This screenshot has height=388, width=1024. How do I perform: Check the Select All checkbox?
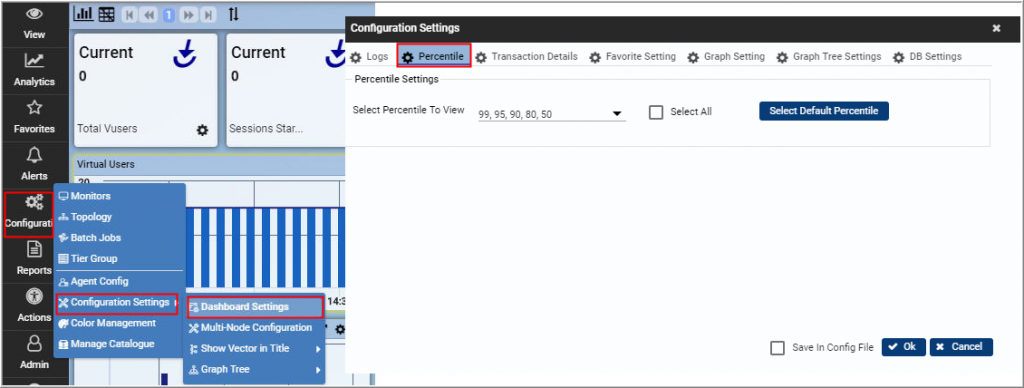[656, 112]
